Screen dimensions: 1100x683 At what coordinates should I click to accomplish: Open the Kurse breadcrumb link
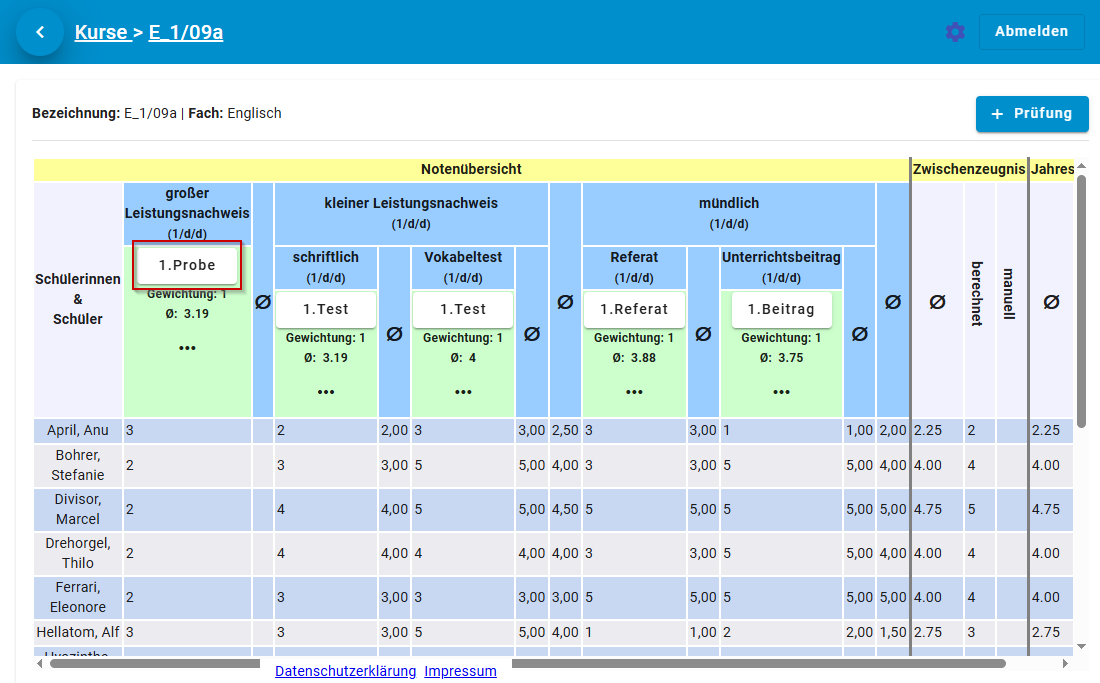pyautogui.click(x=101, y=32)
